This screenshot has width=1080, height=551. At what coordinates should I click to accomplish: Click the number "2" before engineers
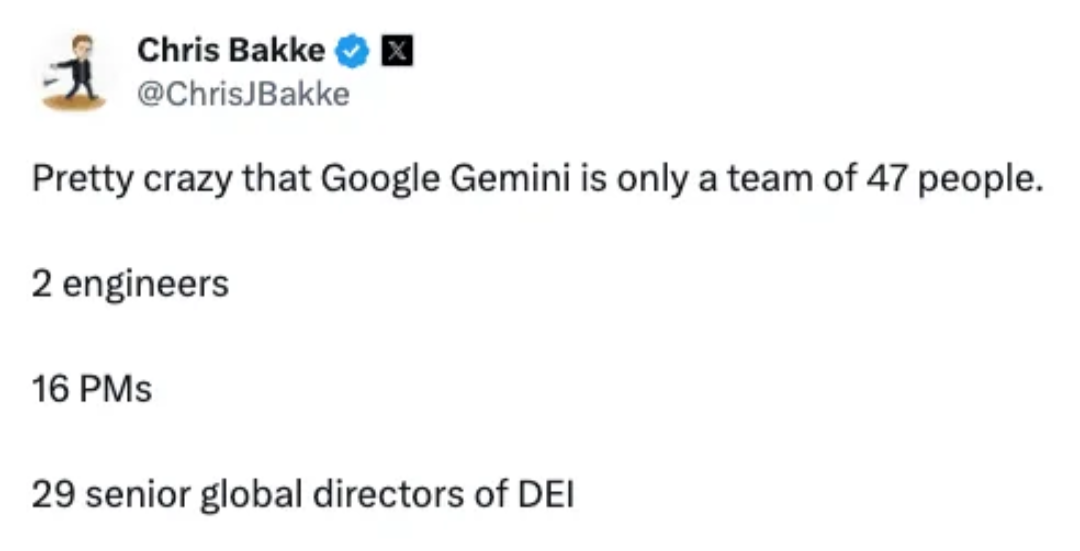tap(42, 285)
